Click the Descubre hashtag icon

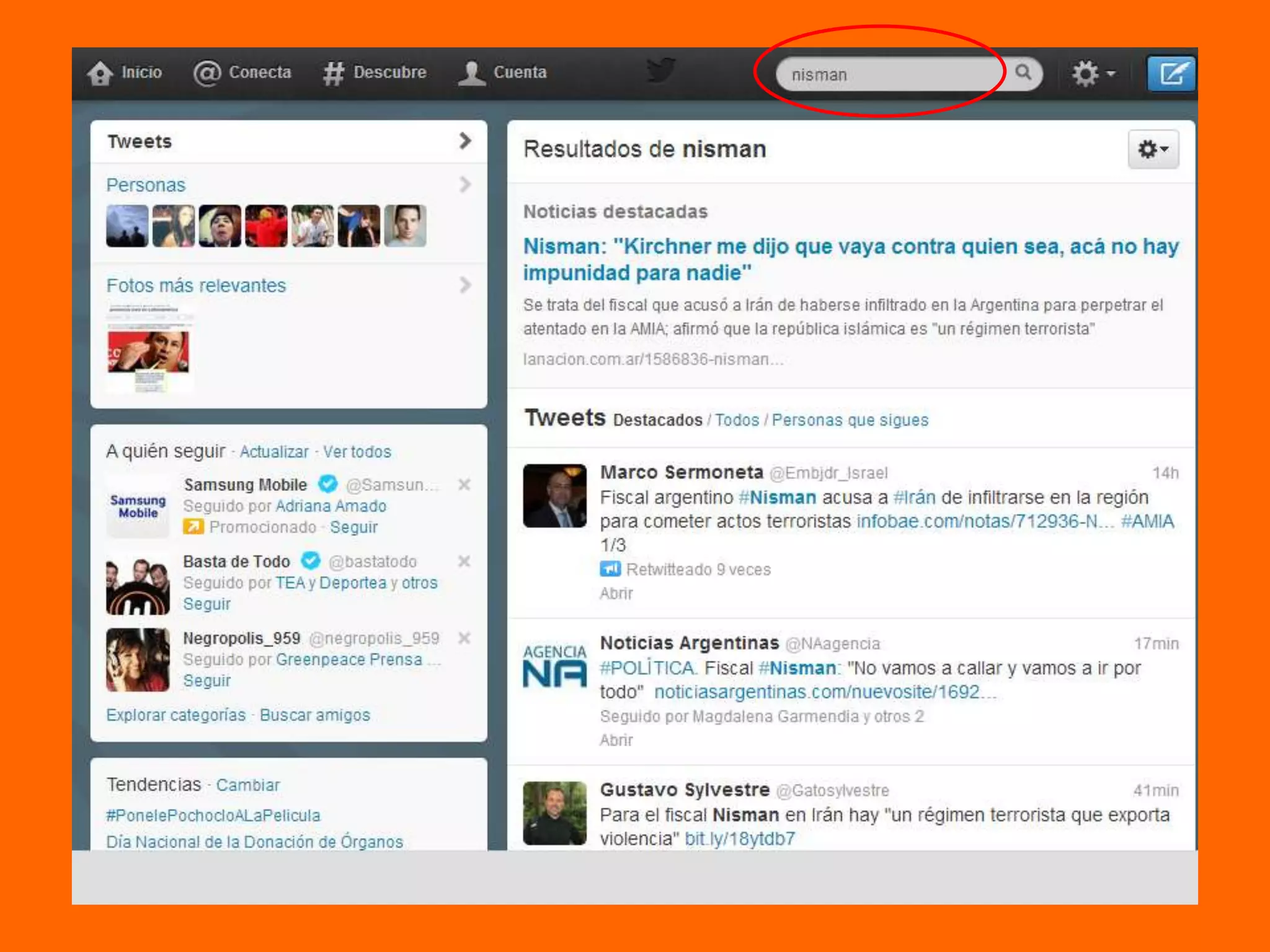pos(334,73)
